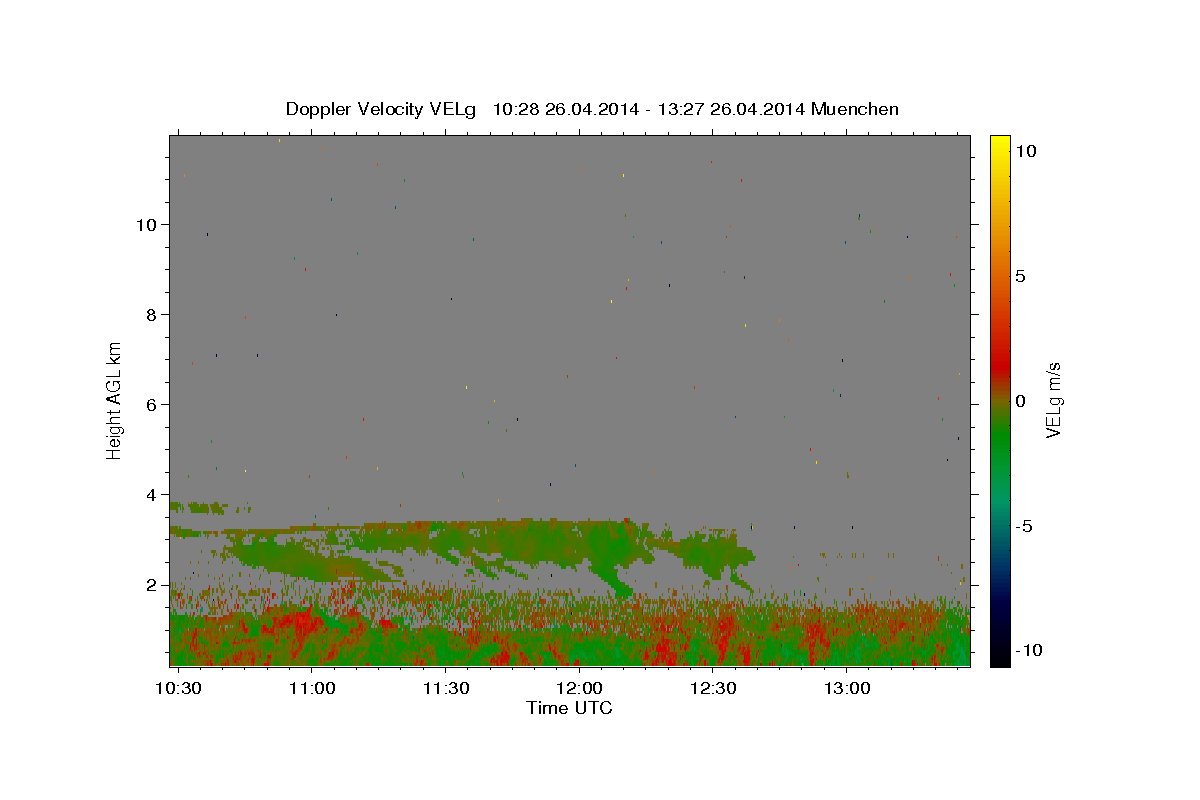Click the 'Muenchen' location in the title
Viewport: 1200px width, 800px height.
[x=855, y=109]
